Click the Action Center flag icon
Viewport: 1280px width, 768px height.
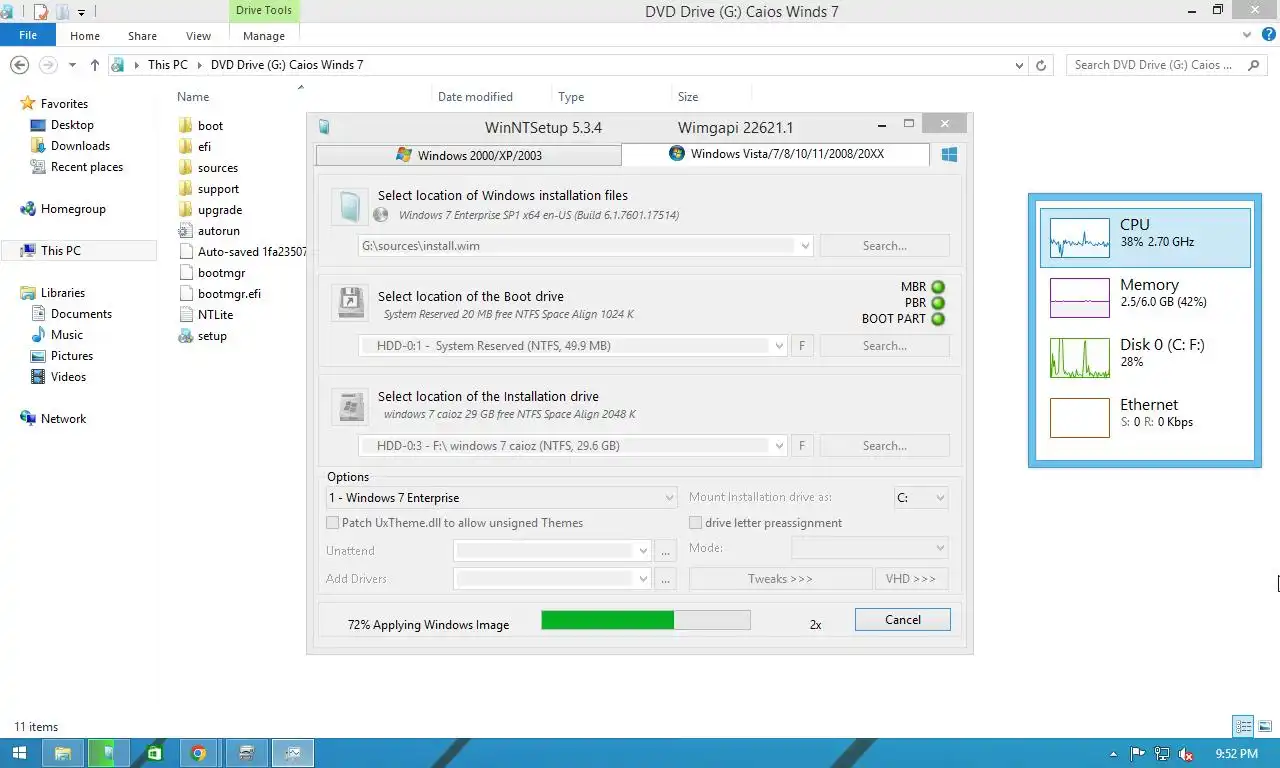(x=1138, y=754)
